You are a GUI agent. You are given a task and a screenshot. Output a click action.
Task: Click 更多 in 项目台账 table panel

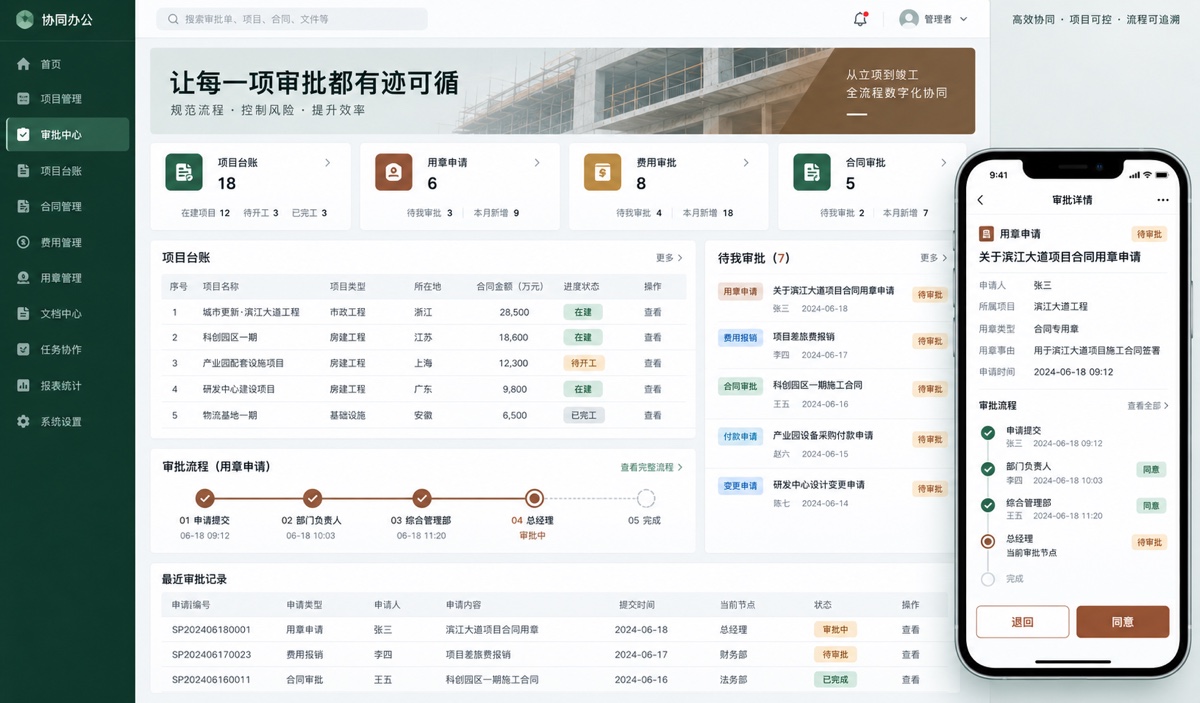[669, 258]
